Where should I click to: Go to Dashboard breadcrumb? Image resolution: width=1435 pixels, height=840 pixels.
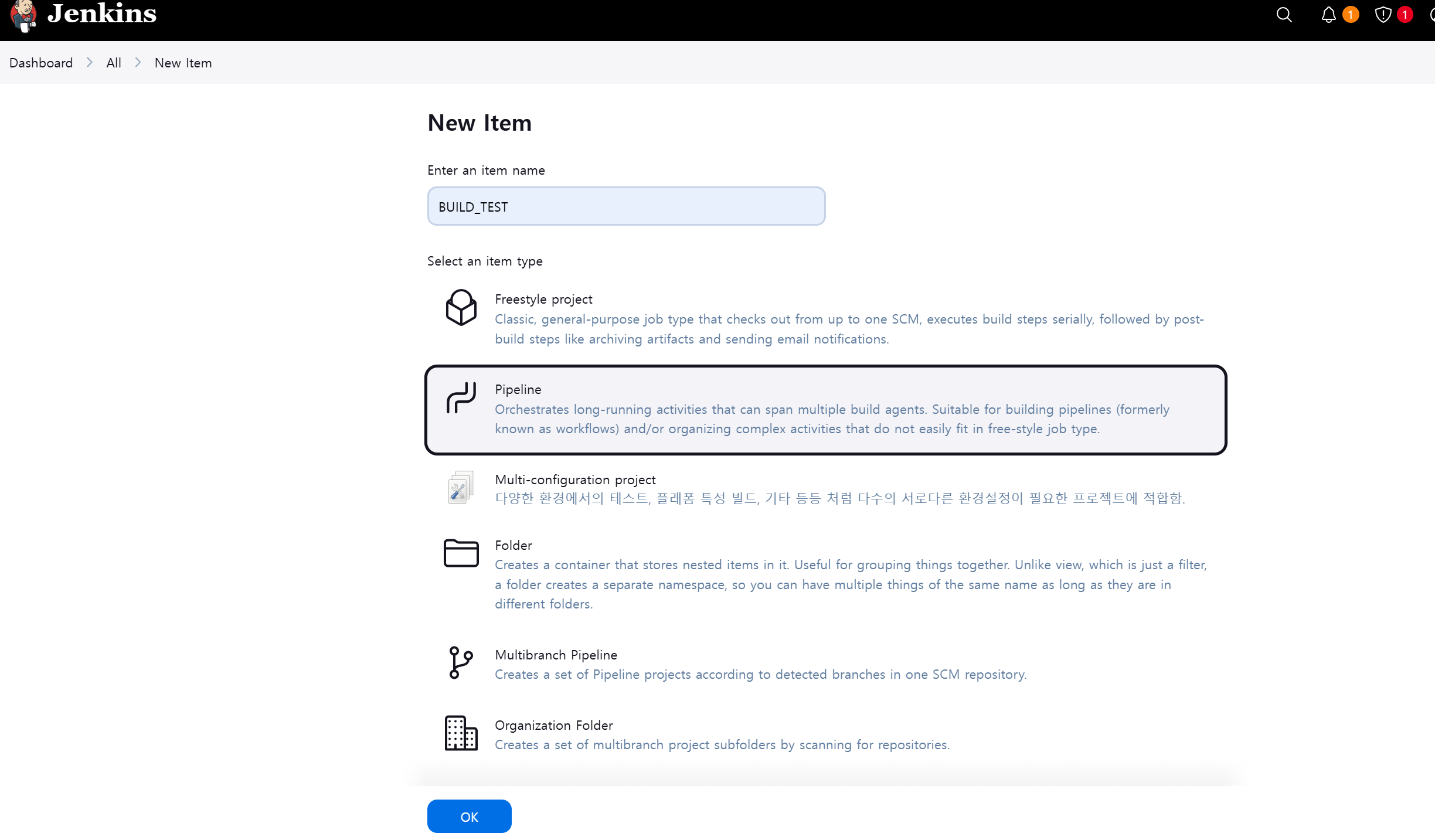(41, 63)
